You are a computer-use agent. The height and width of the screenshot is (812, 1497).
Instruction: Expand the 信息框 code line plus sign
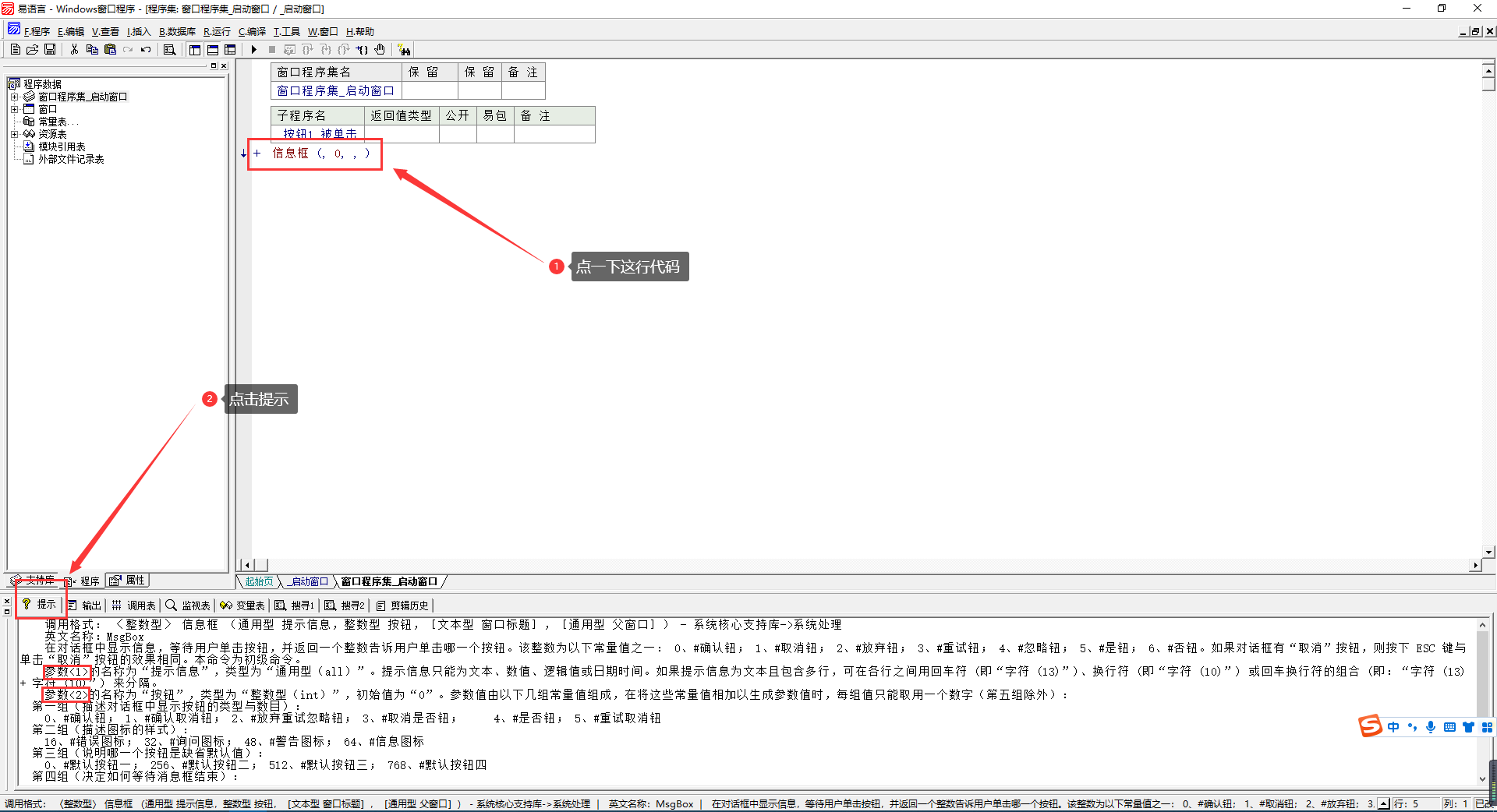coord(257,154)
